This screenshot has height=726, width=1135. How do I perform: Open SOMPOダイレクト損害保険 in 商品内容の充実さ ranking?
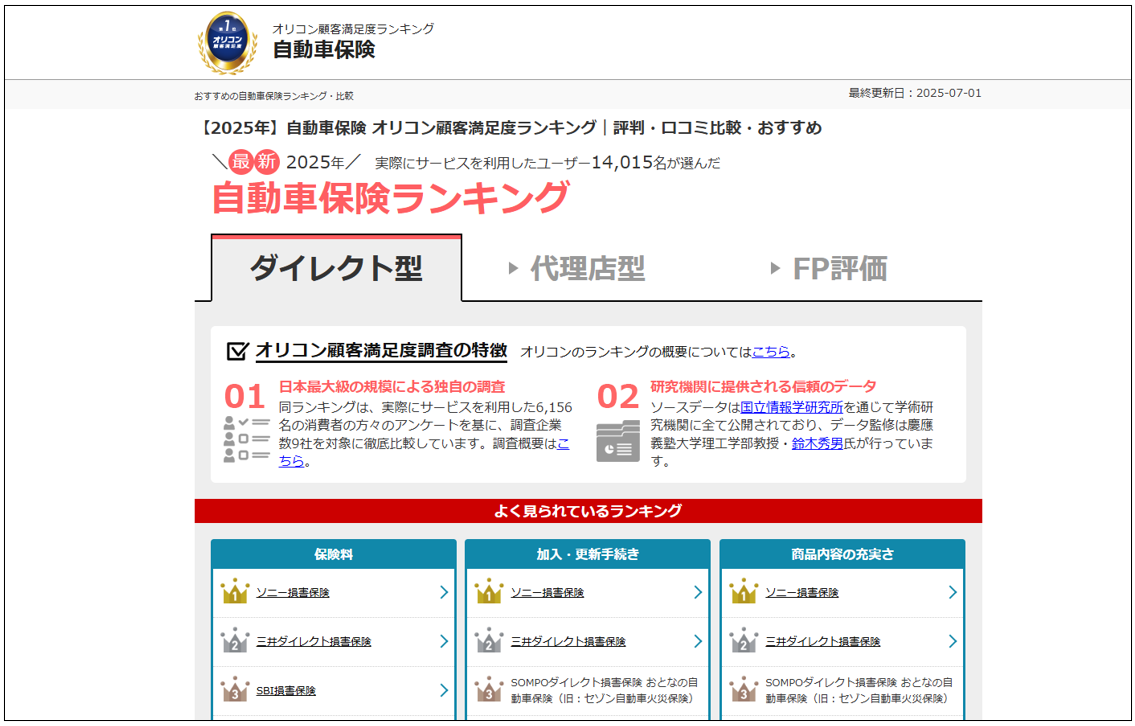[x=859, y=691]
